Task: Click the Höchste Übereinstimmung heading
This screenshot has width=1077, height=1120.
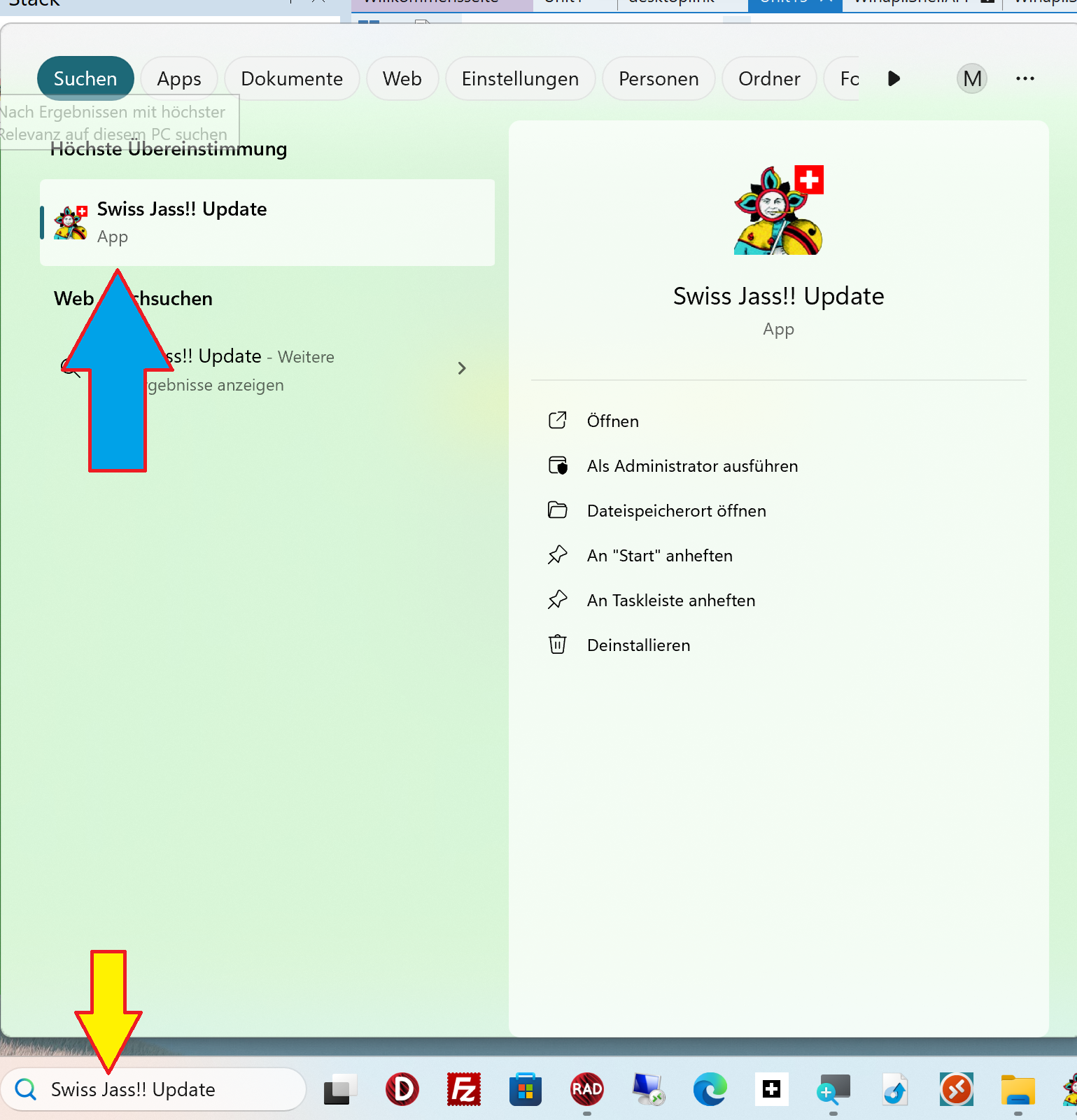Action: [169, 149]
